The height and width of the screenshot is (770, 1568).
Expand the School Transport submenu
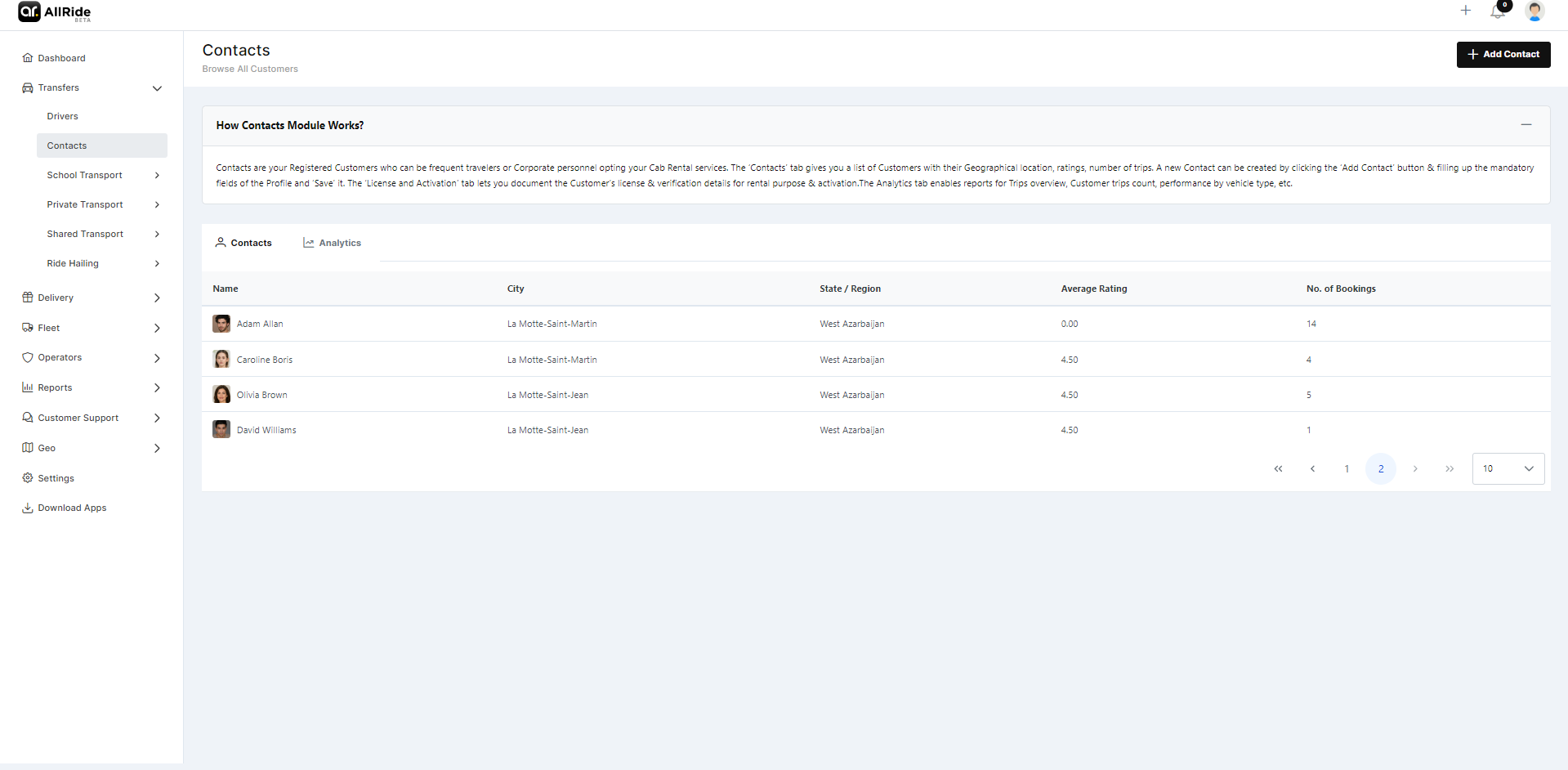coord(157,176)
